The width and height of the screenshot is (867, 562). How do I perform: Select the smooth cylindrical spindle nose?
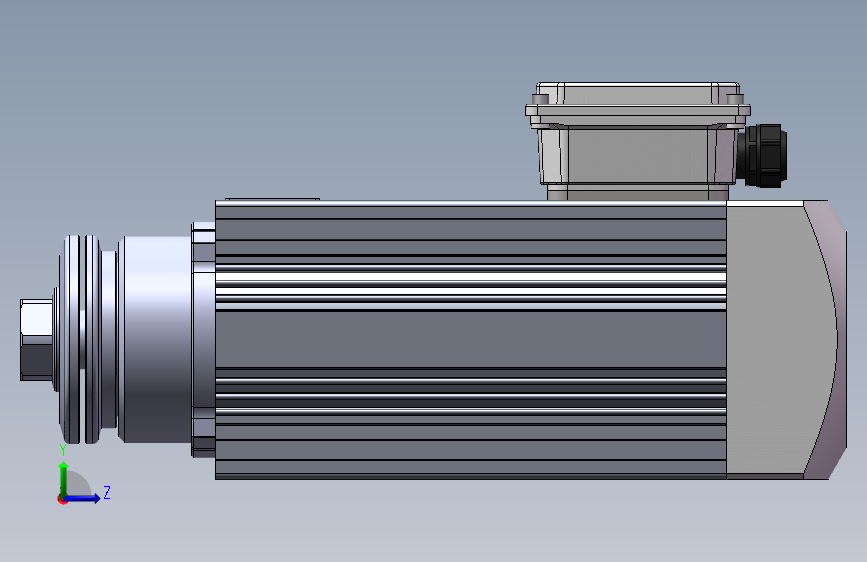pyautogui.click(x=155, y=340)
